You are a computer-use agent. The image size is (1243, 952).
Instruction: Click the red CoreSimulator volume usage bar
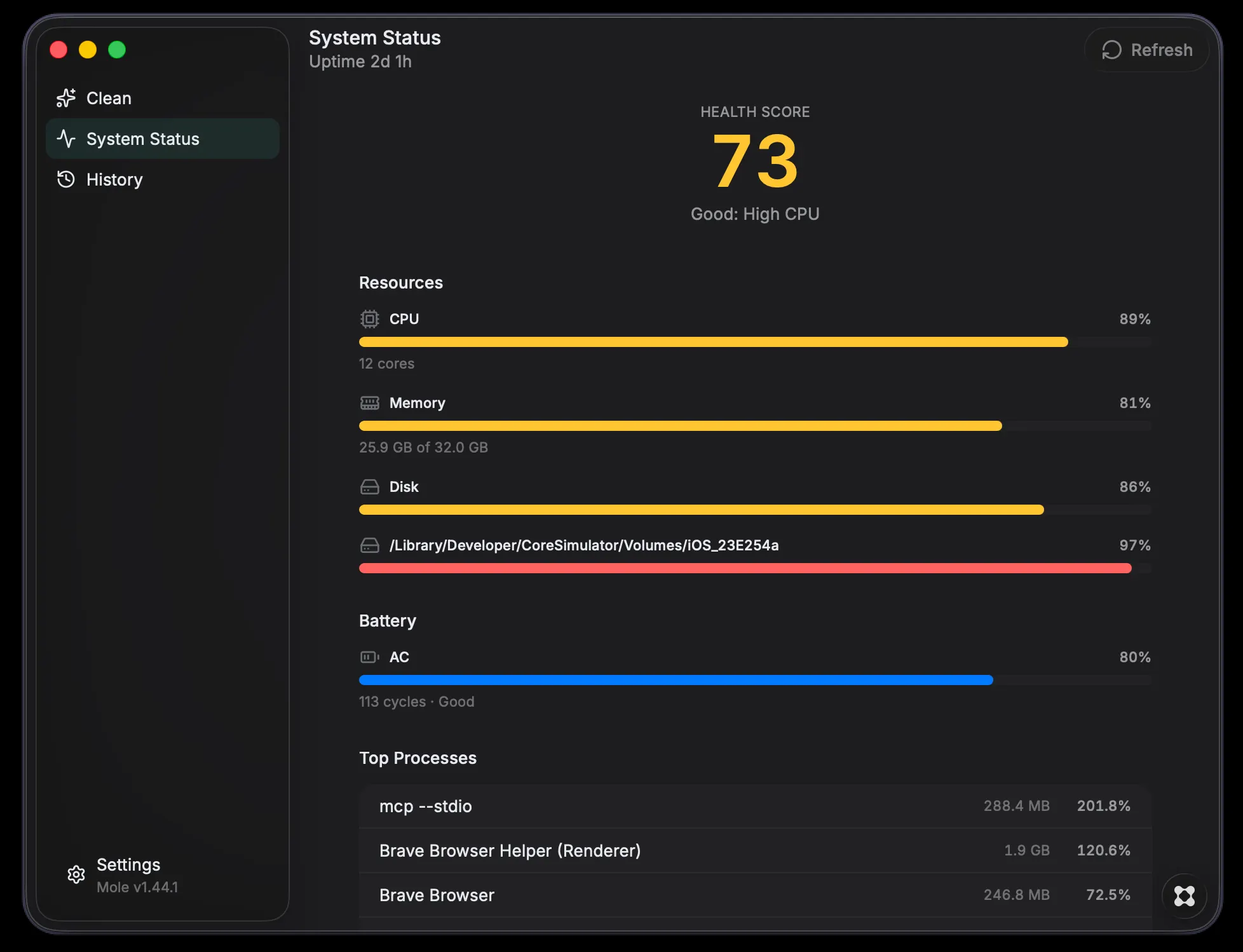755,568
